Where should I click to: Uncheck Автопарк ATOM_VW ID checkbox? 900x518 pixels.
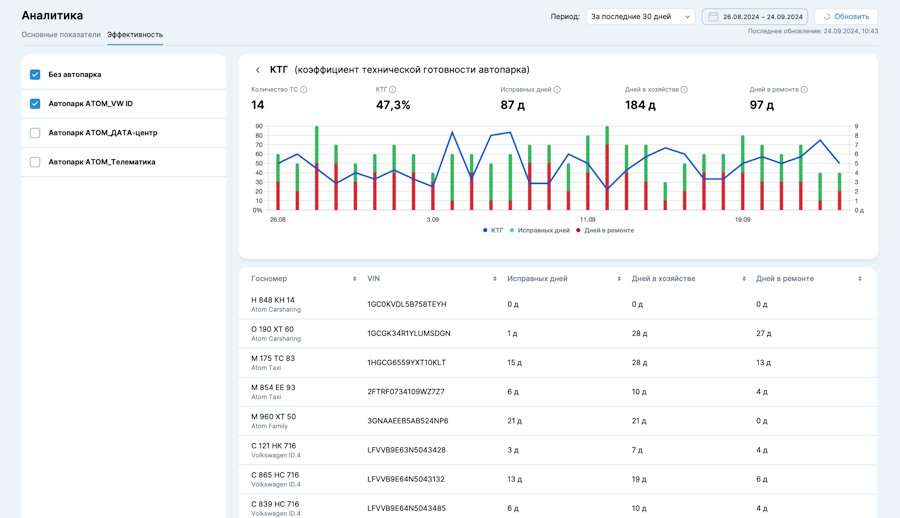[x=35, y=104]
